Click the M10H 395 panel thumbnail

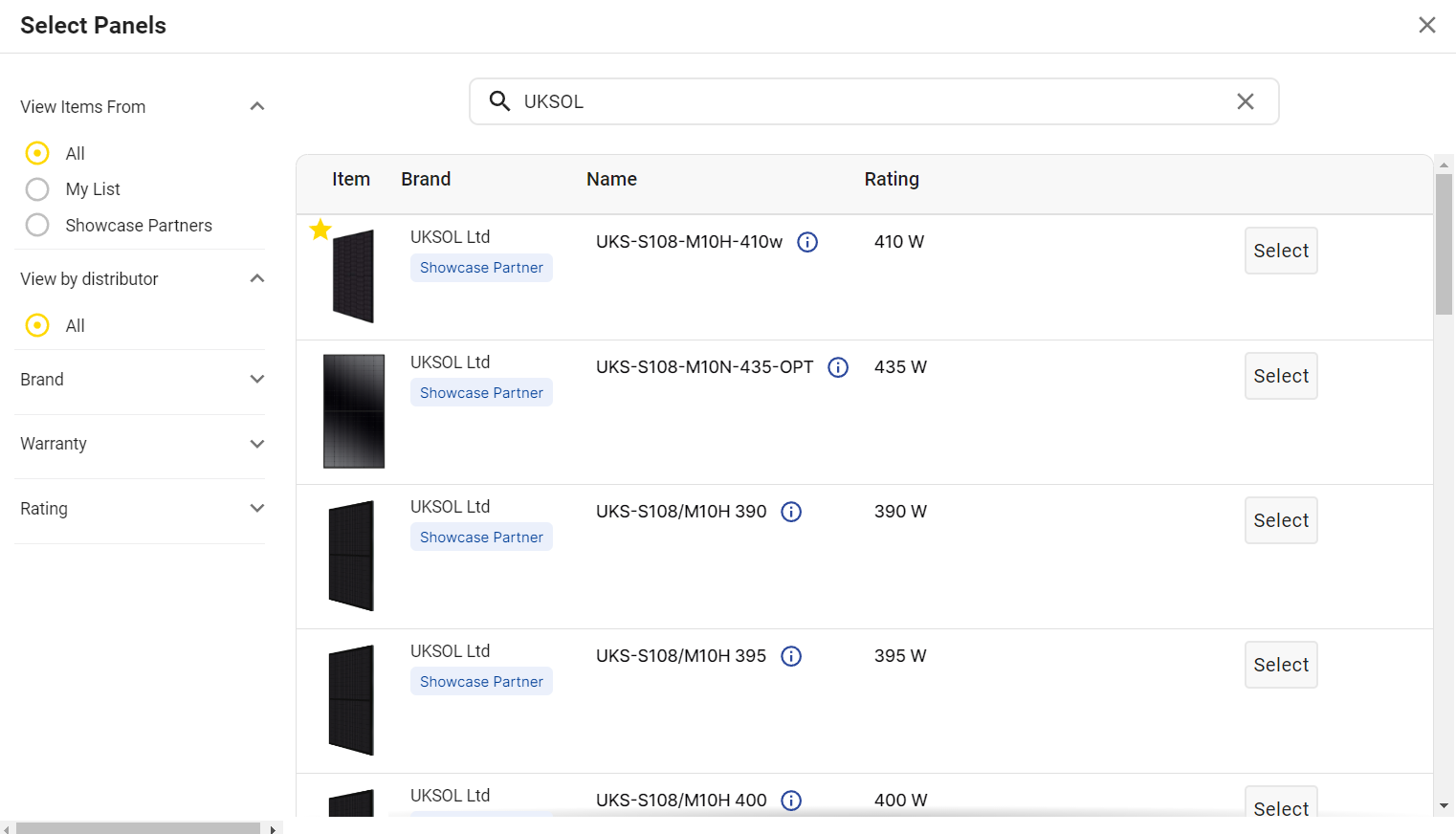tap(351, 700)
